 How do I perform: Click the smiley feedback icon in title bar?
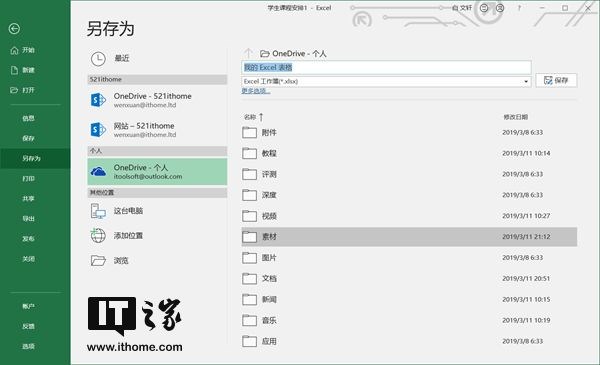tap(484, 8)
